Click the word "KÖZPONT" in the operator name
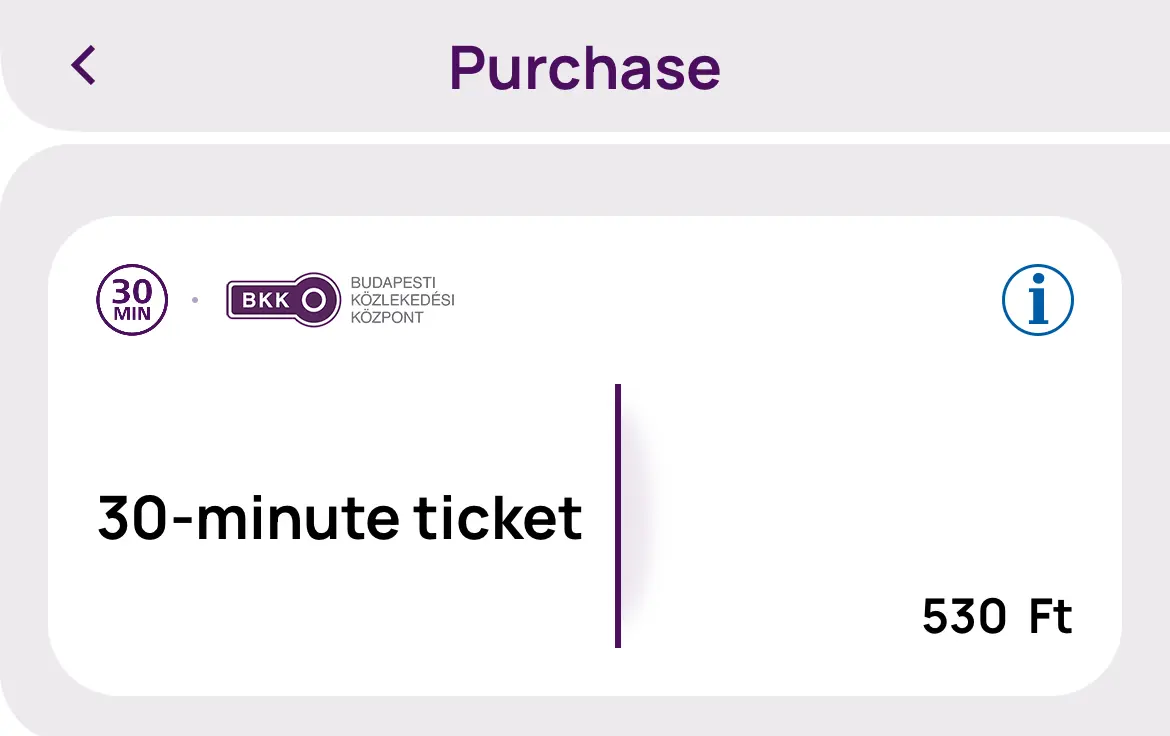 (387, 317)
